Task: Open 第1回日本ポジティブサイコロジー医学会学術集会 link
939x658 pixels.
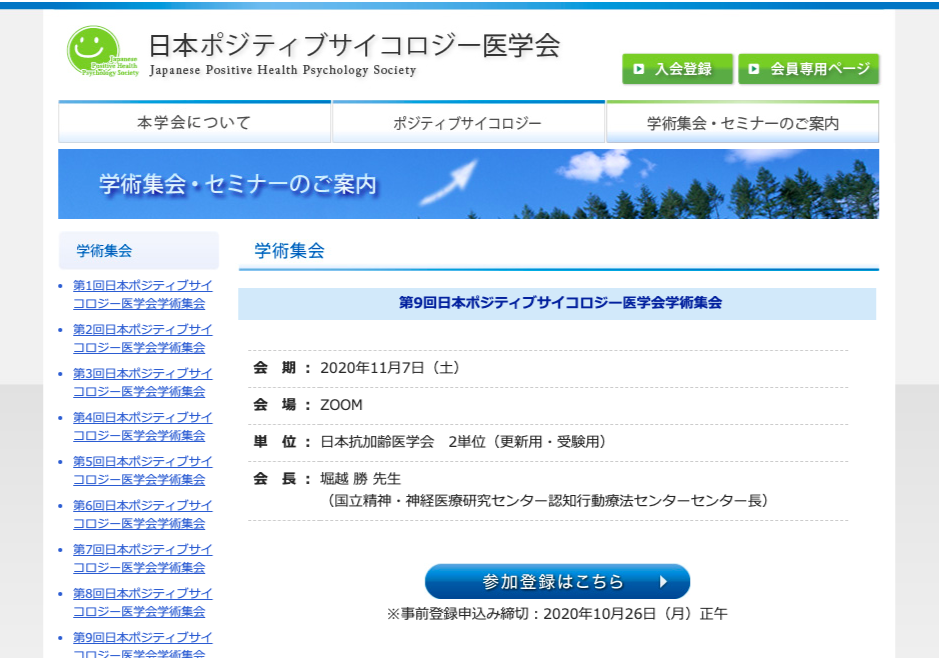Action: [143, 295]
